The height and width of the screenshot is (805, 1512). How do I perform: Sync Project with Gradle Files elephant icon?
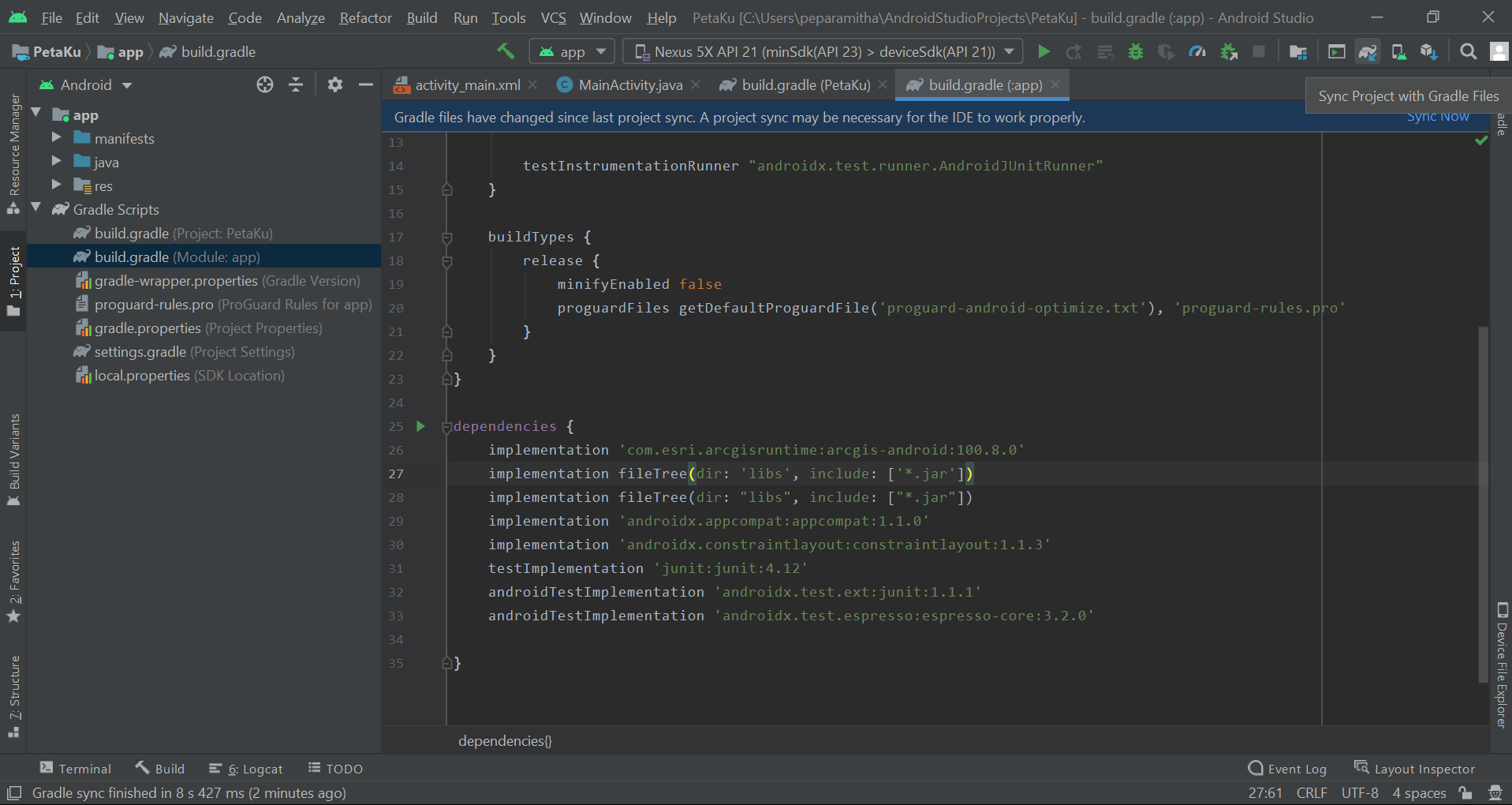click(x=1368, y=51)
